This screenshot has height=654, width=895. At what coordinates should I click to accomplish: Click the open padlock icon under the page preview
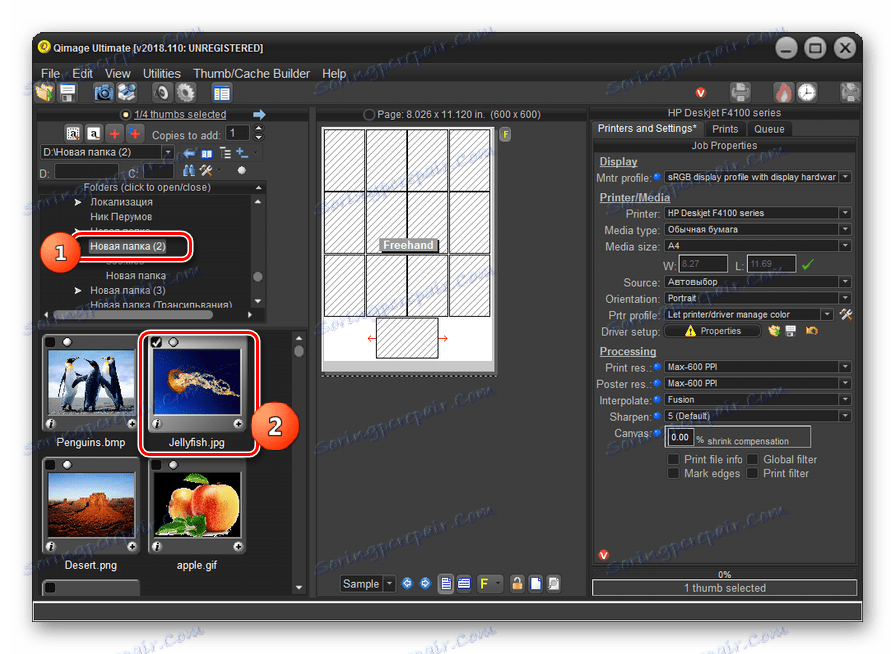tap(517, 583)
